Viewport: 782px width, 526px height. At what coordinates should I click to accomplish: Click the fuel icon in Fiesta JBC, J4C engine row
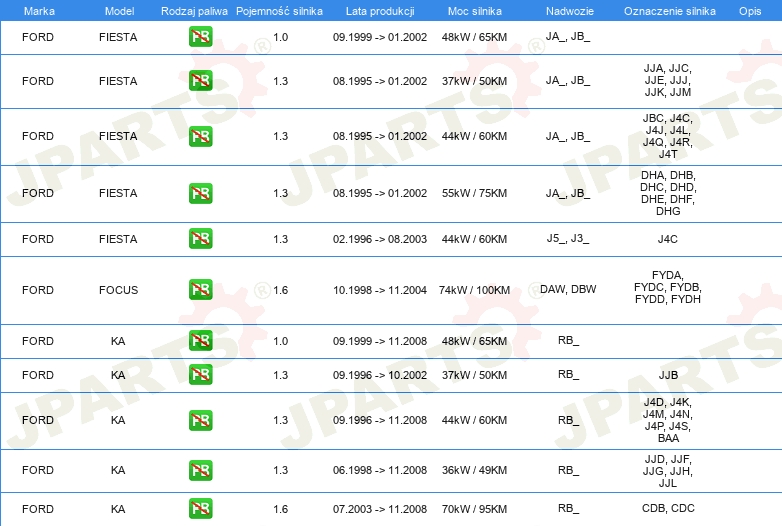[200, 137]
